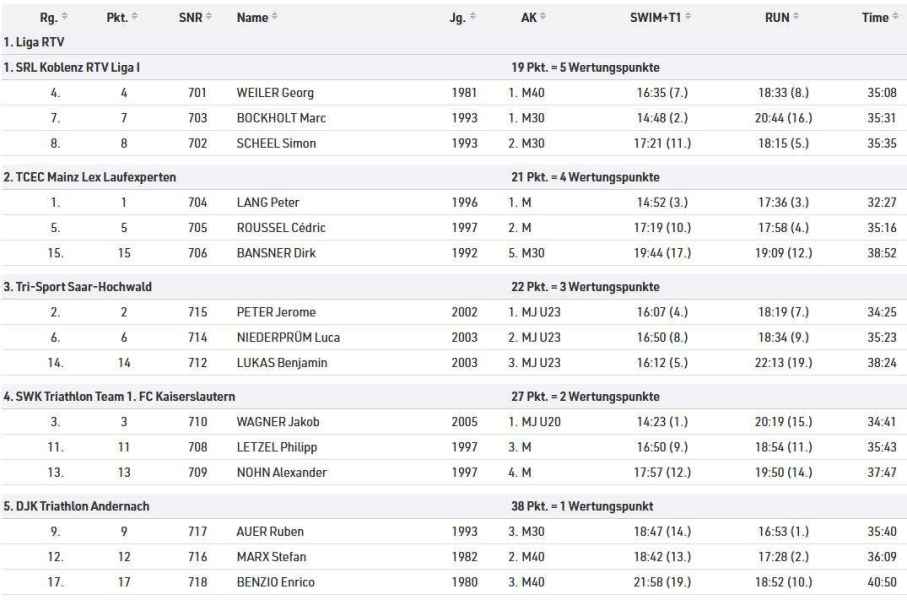Screen dimensions: 907x600
Task: Select the PETER Jerome result row
Action: point(454,312)
